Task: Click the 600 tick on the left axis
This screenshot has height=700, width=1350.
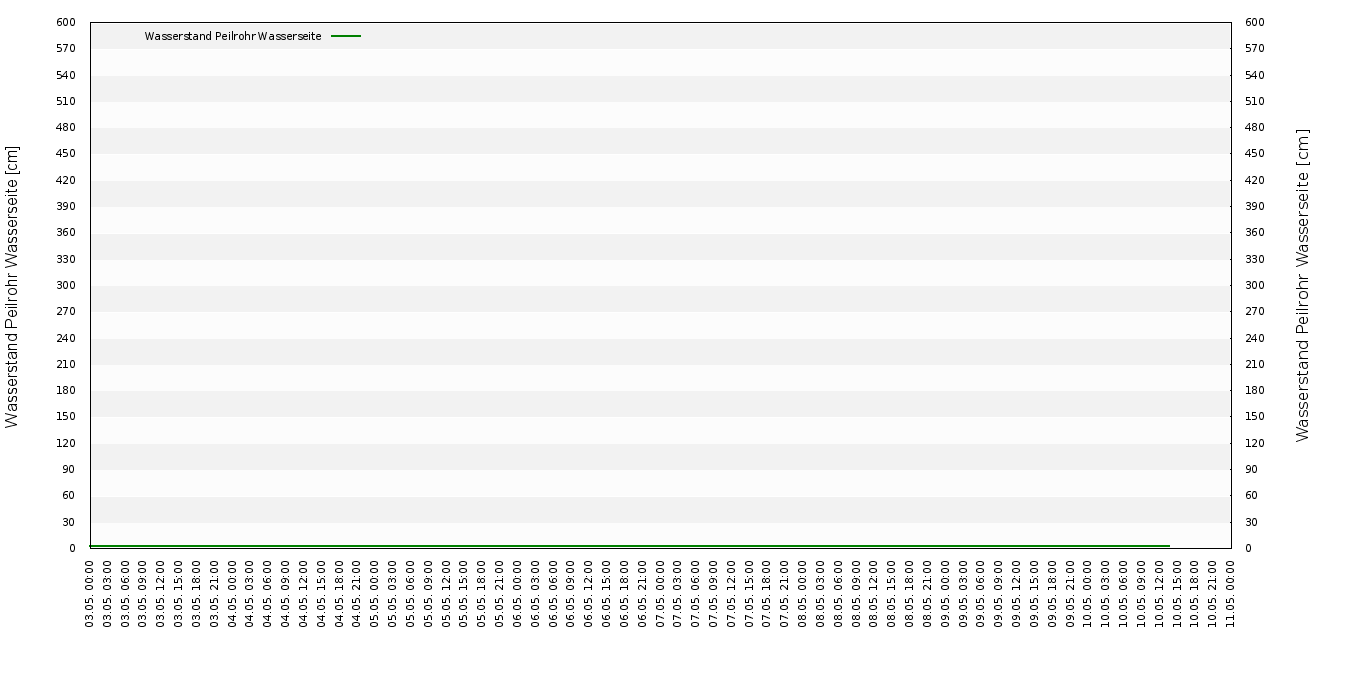Action: [67, 22]
